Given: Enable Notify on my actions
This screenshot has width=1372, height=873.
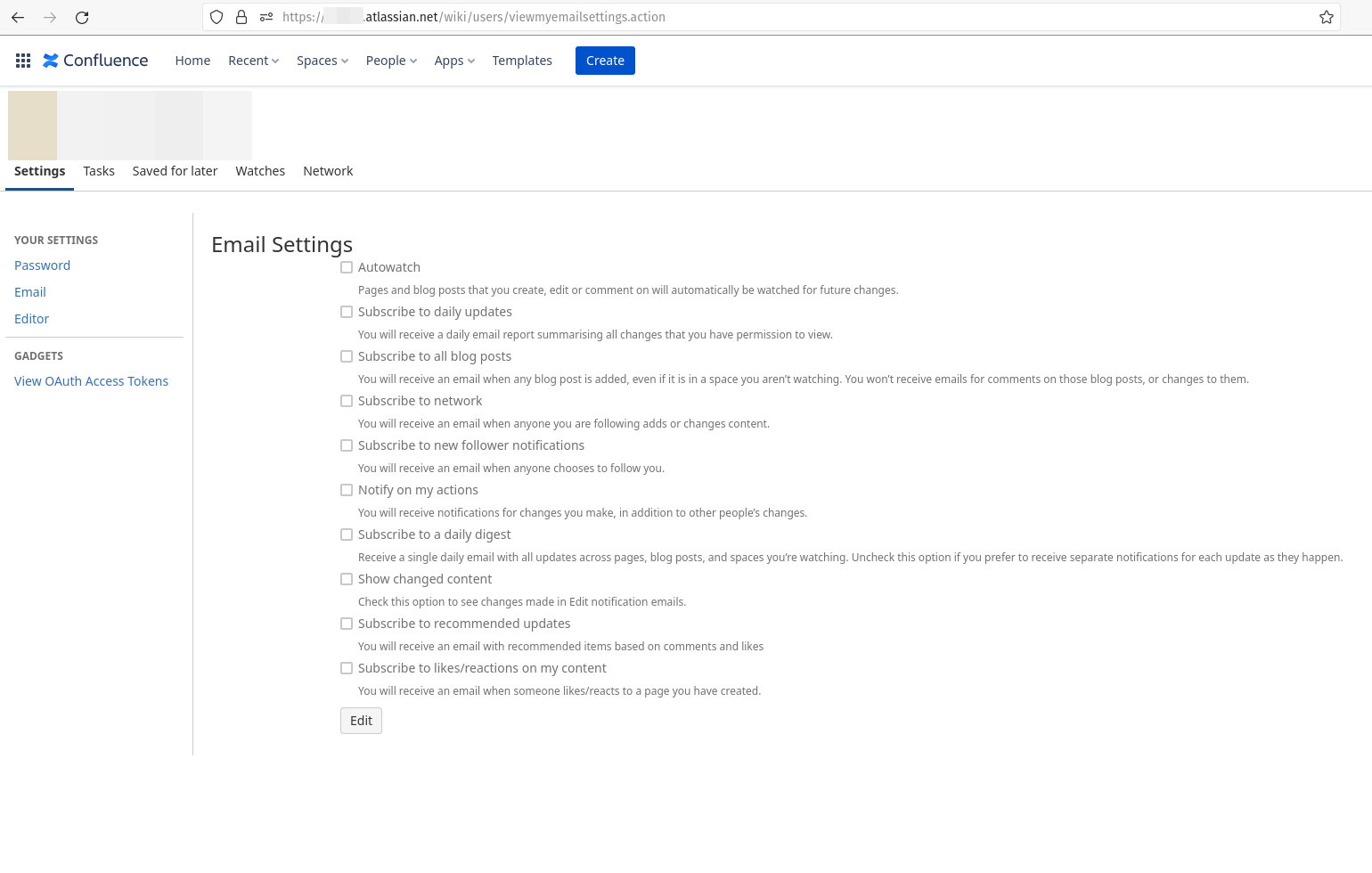Looking at the screenshot, I should (347, 489).
